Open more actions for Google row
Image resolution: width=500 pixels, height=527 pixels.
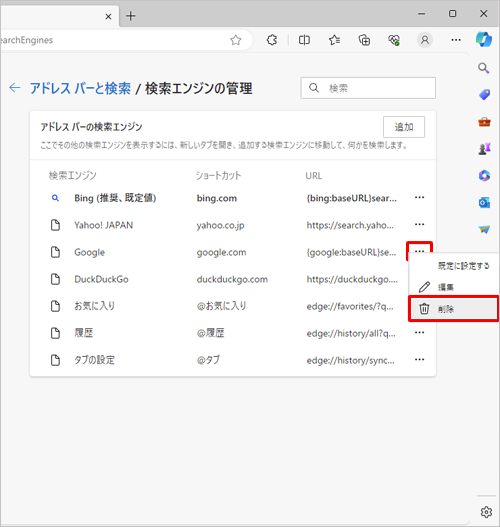[419, 251]
